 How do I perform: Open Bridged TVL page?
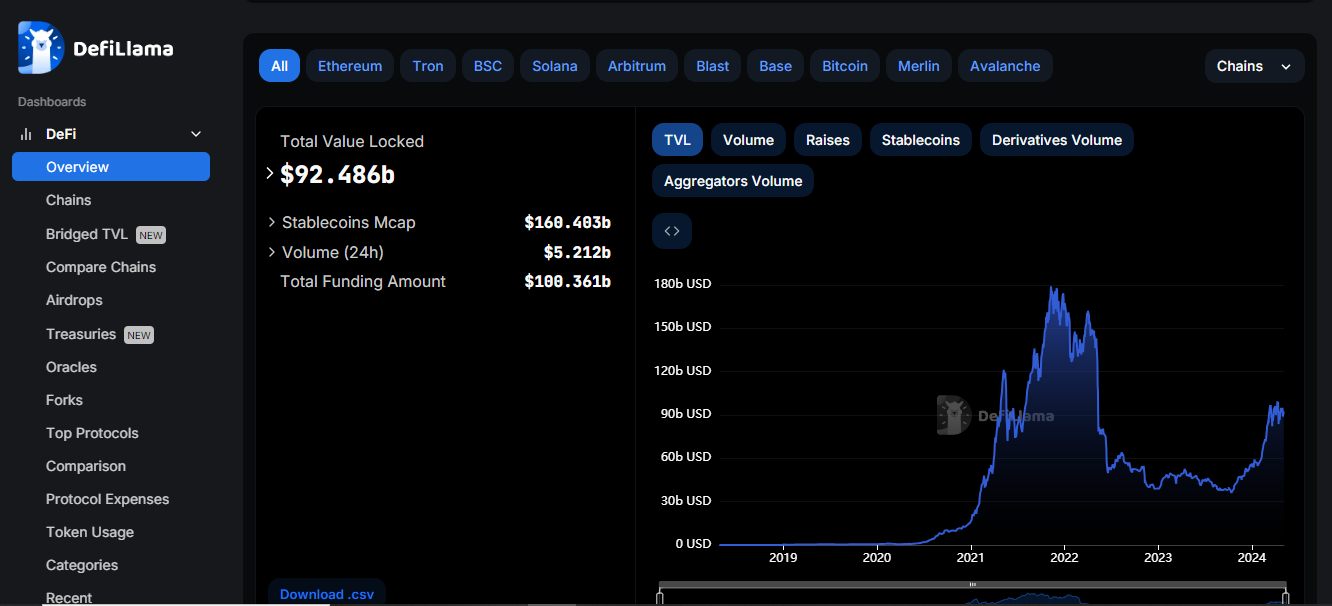[86, 234]
